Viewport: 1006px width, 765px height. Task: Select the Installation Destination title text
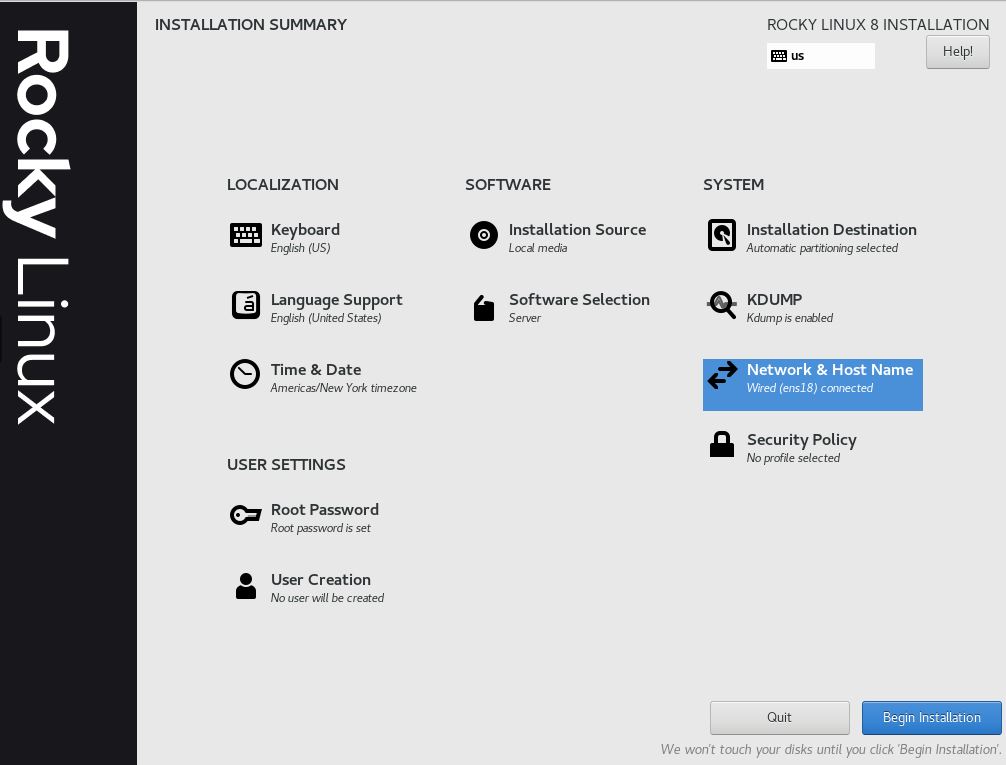[x=831, y=230]
